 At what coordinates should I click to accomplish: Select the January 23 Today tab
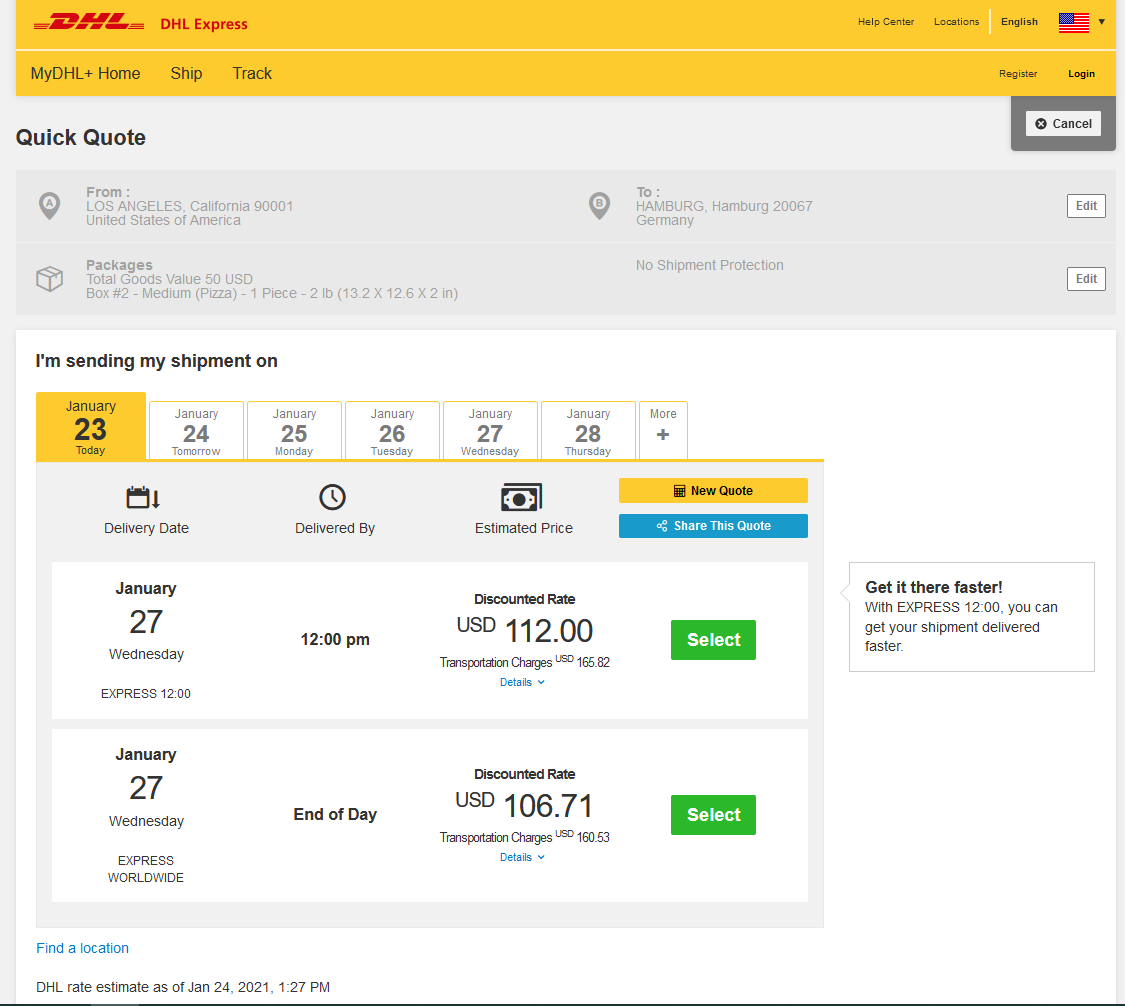(91, 427)
